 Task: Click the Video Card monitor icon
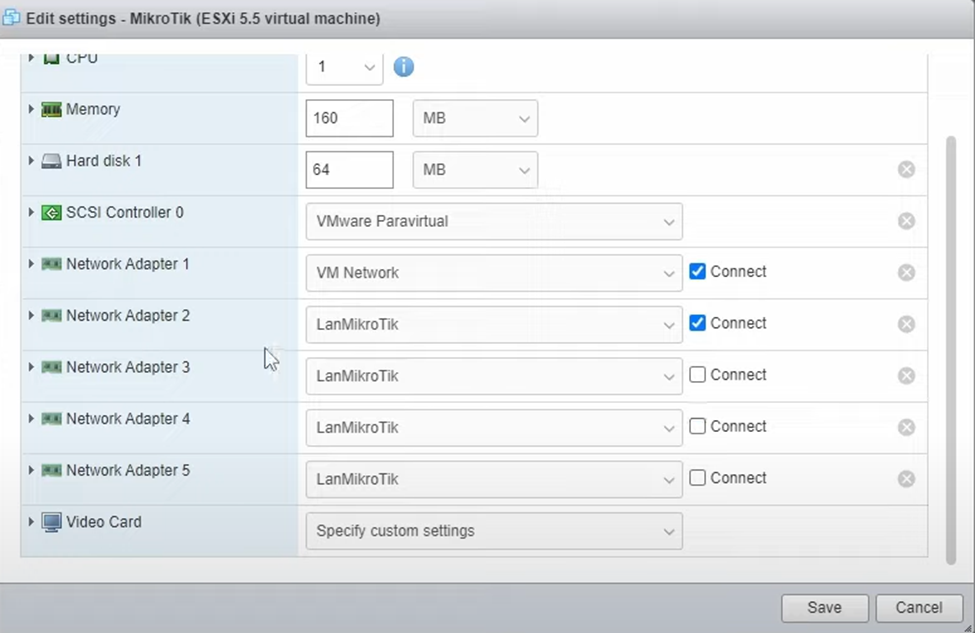[x=51, y=522]
